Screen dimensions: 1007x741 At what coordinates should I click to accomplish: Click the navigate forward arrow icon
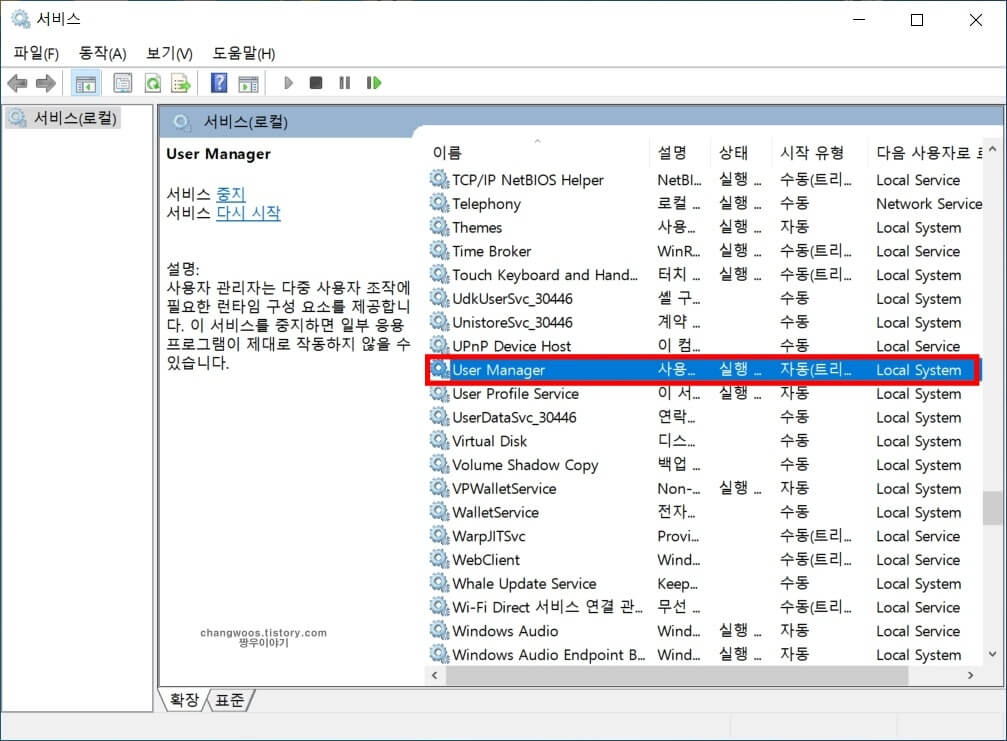(45, 83)
